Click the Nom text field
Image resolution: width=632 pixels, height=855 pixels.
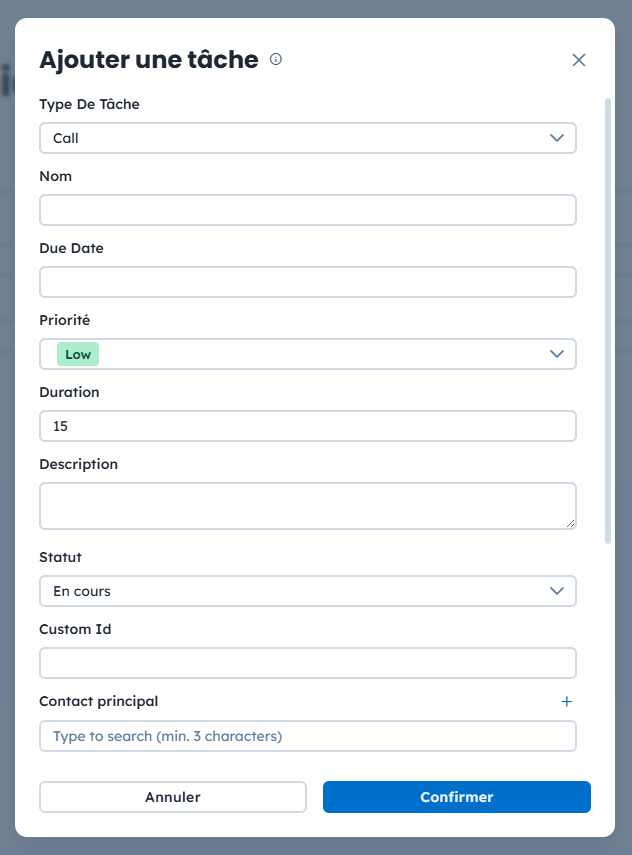click(x=307, y=210)
